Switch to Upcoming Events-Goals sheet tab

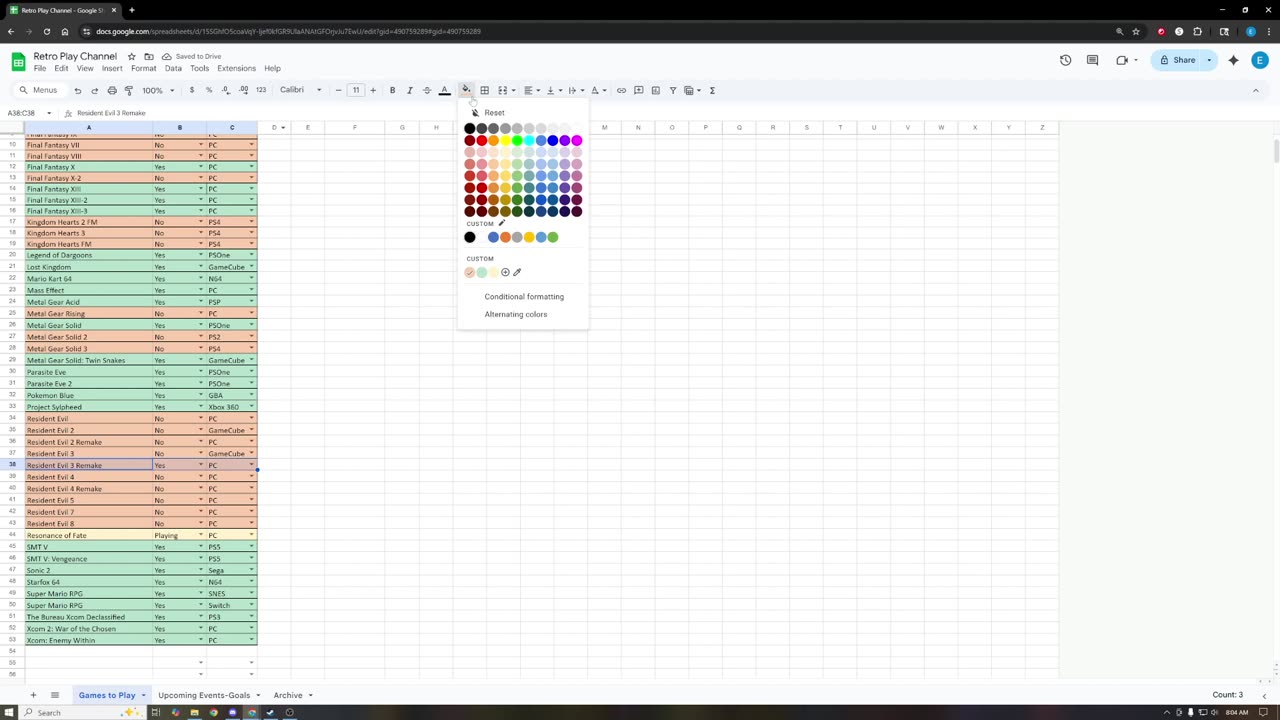(204, 695)
